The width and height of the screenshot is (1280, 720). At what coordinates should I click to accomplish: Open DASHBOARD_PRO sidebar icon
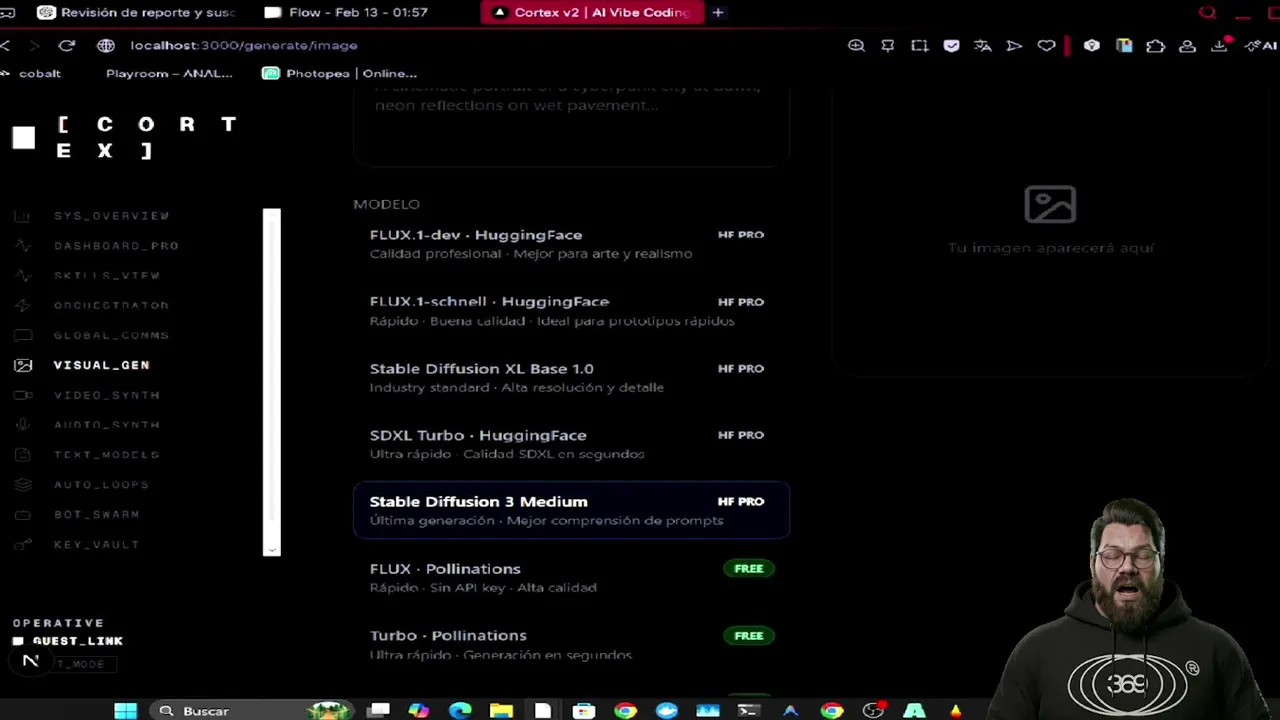tap(23, 246)
